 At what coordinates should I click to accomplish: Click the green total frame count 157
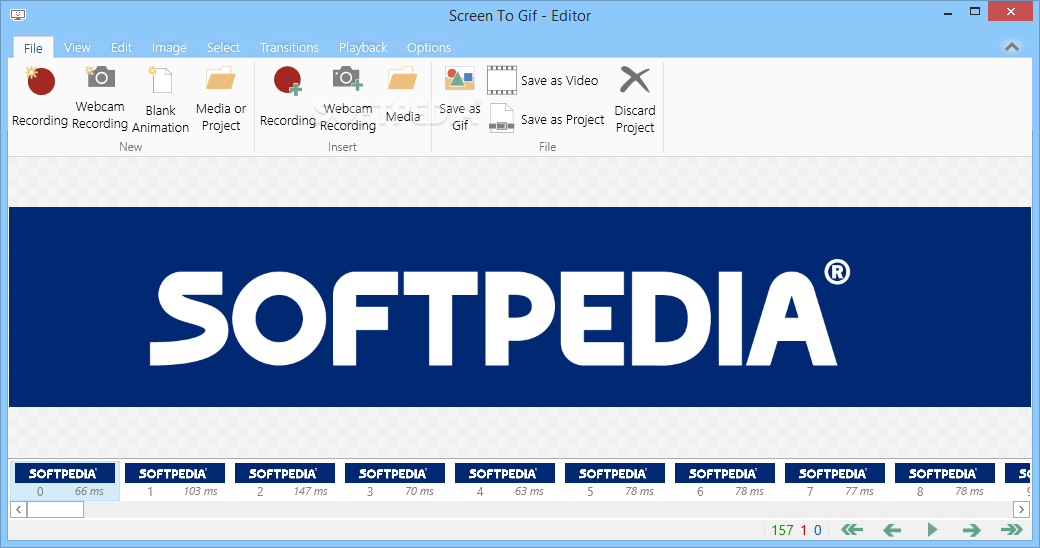(x=783, y=530)
